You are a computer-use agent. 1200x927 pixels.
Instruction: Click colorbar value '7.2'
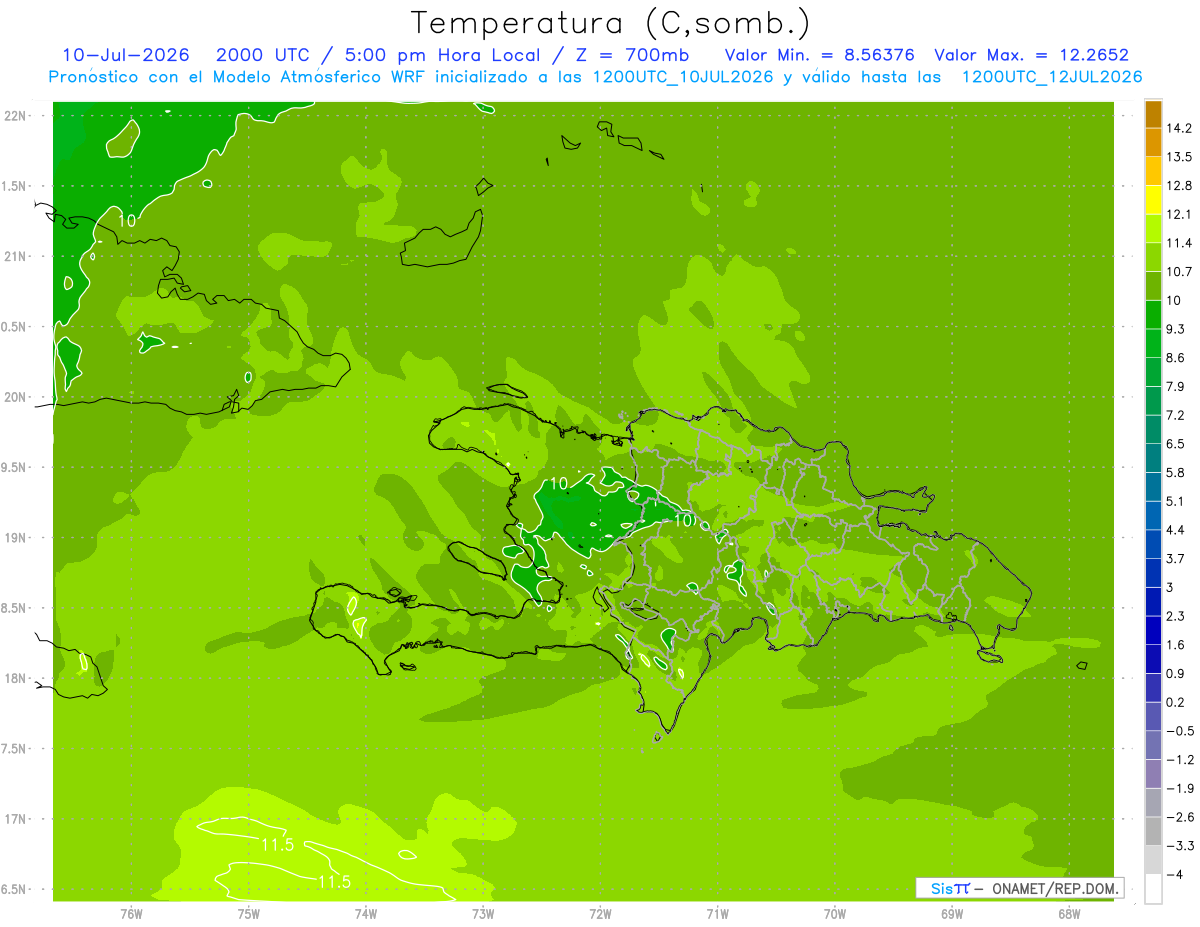(x=1176, y=415)
